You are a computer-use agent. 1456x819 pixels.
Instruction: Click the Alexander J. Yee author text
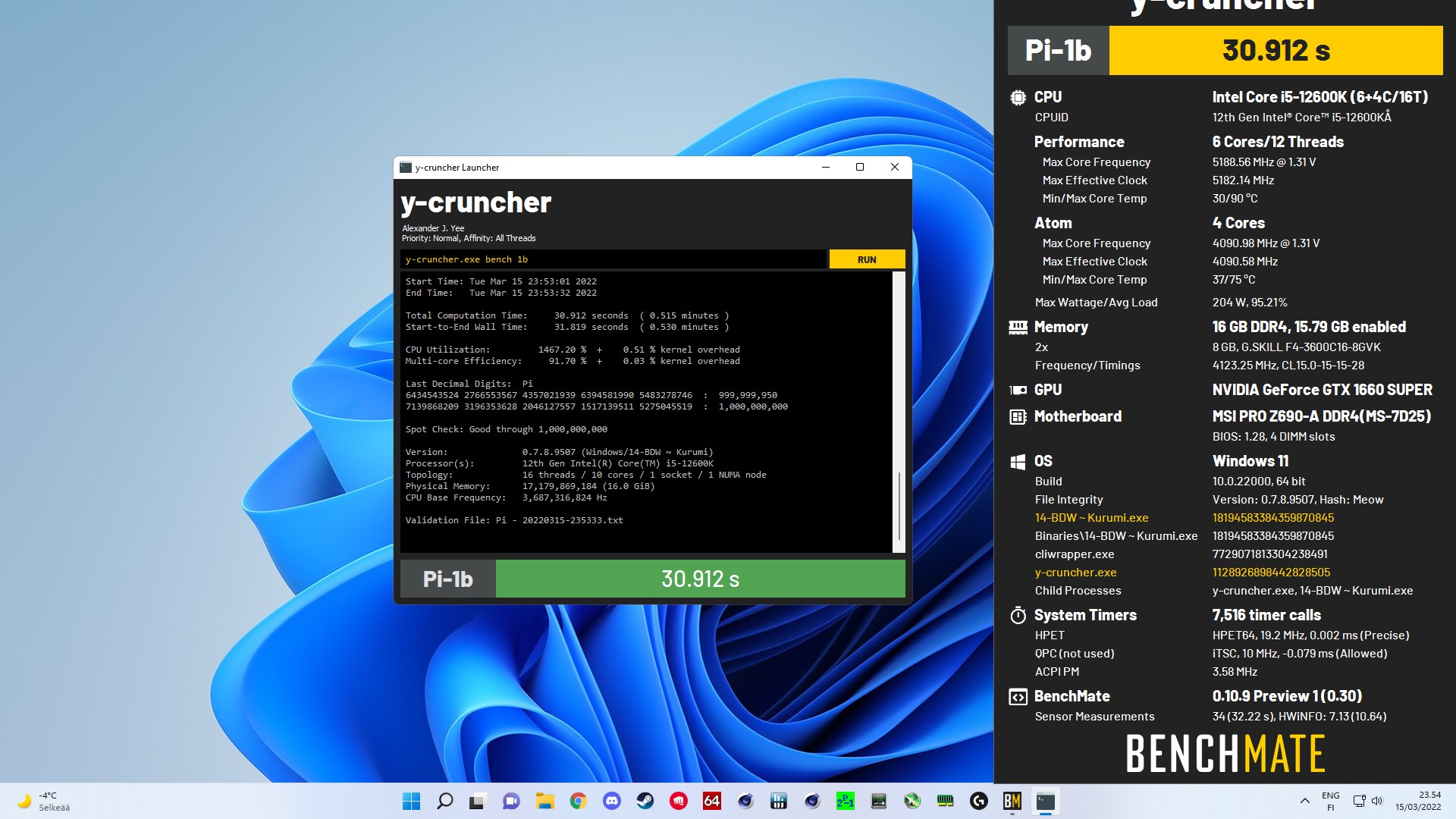[x=433, y=228]
